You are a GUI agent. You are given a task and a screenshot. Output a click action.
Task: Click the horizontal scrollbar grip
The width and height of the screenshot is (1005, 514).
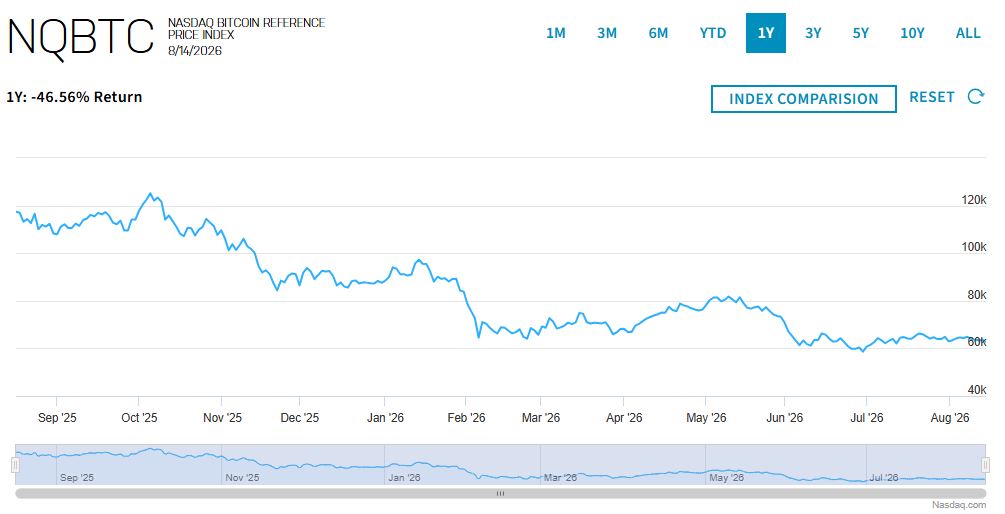(501, 493)
